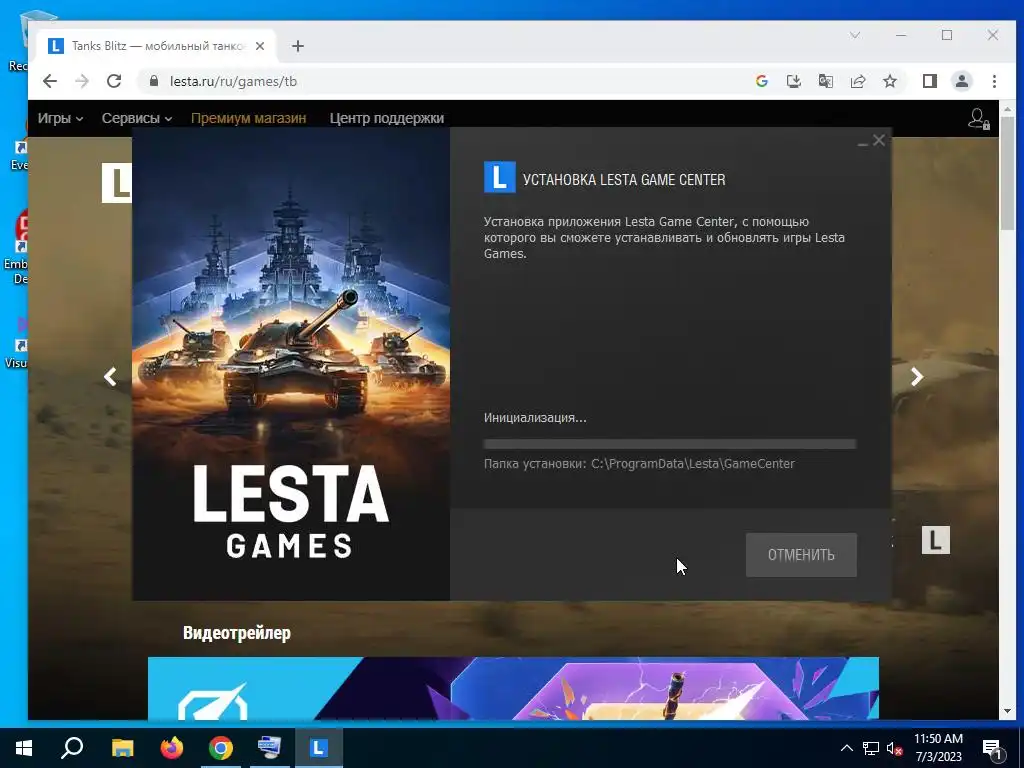Click the install app icon in address bar
The width and height of the screenshot is (1024, 768).
pyautogui.click(x=793, y=81)
